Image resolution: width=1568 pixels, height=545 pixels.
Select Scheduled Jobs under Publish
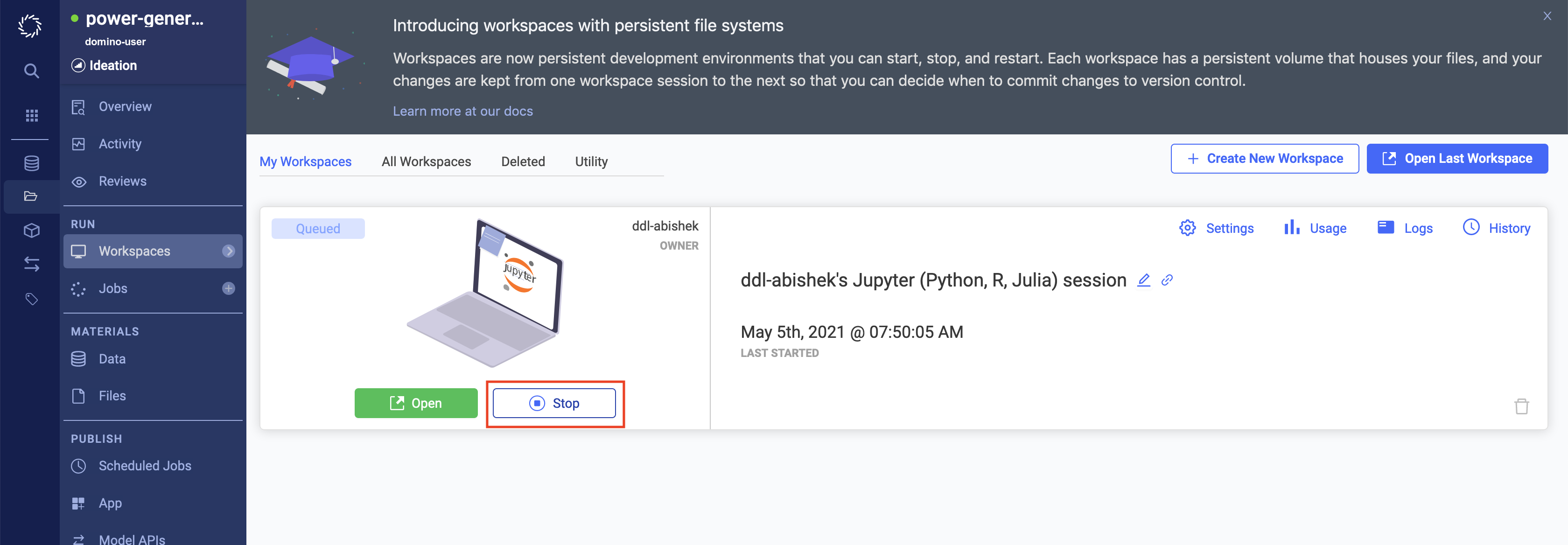pyautogui.click(x=144, y=465)
